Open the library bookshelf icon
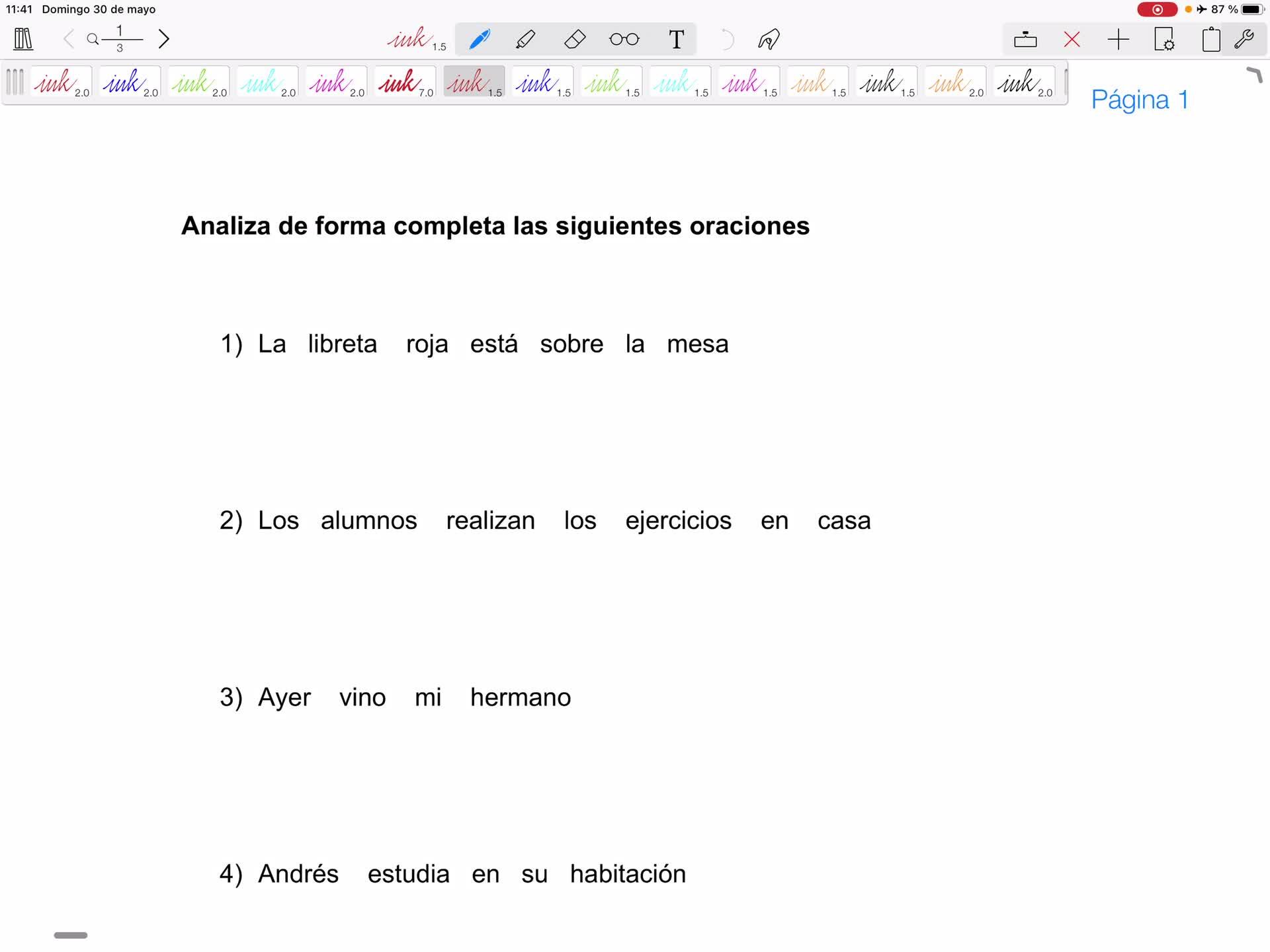The height and width of the screenshot is (952, 1270). (x=23, y=39)
